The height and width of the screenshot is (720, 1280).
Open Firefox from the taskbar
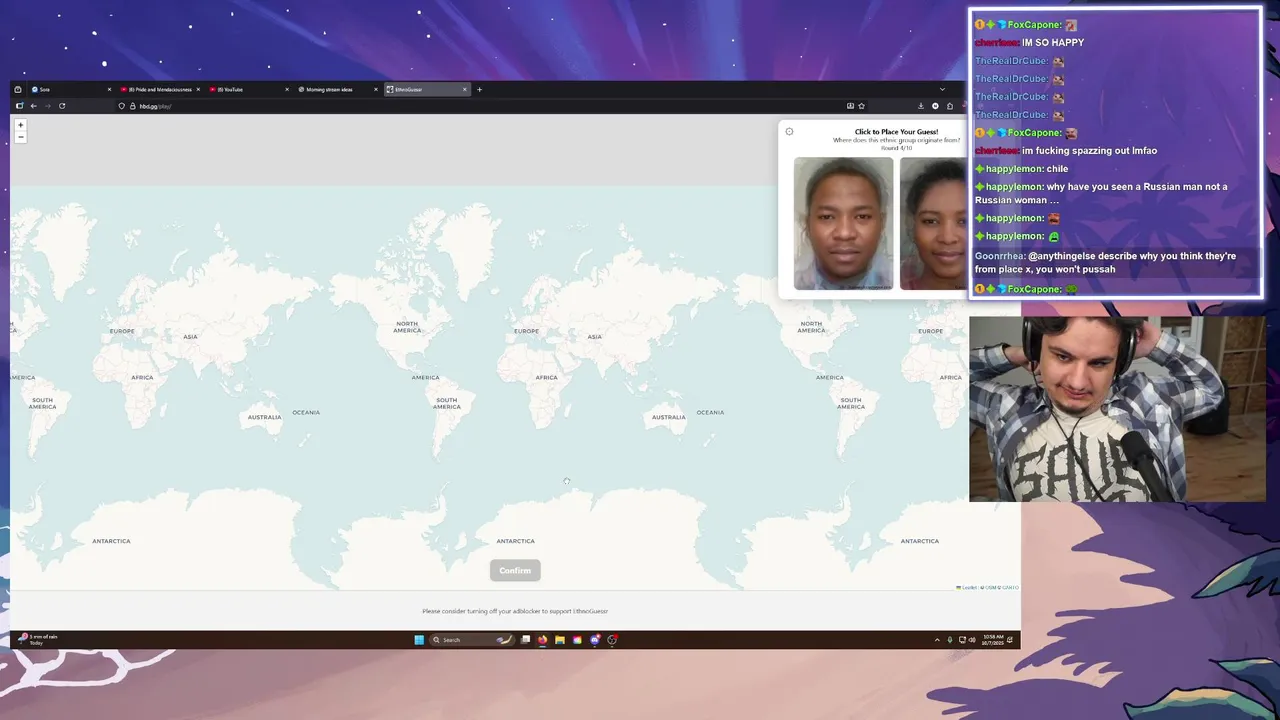(x=542, y=640)
